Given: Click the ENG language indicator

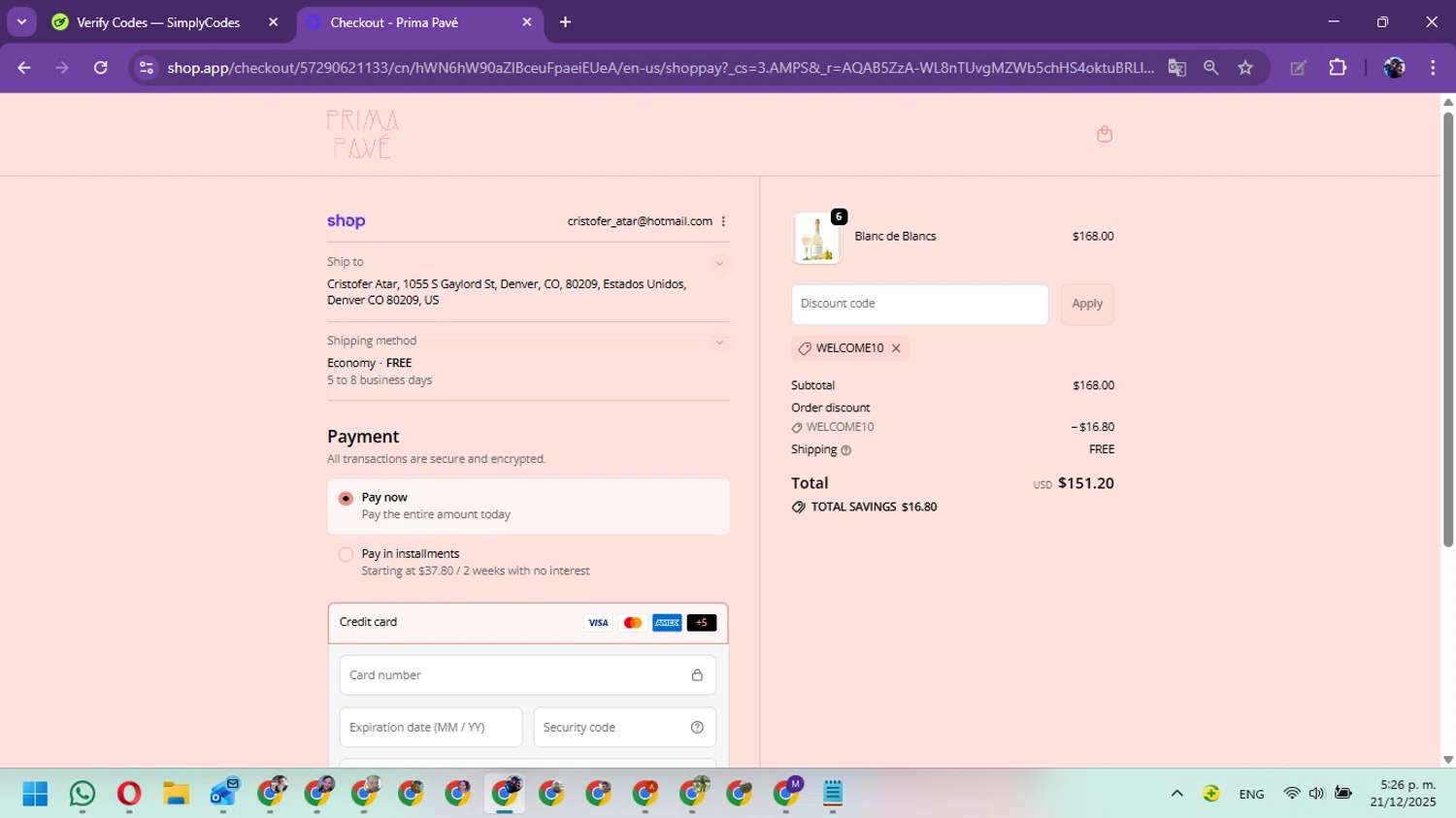Looking at the screenshot, I should click(1251, 795).
